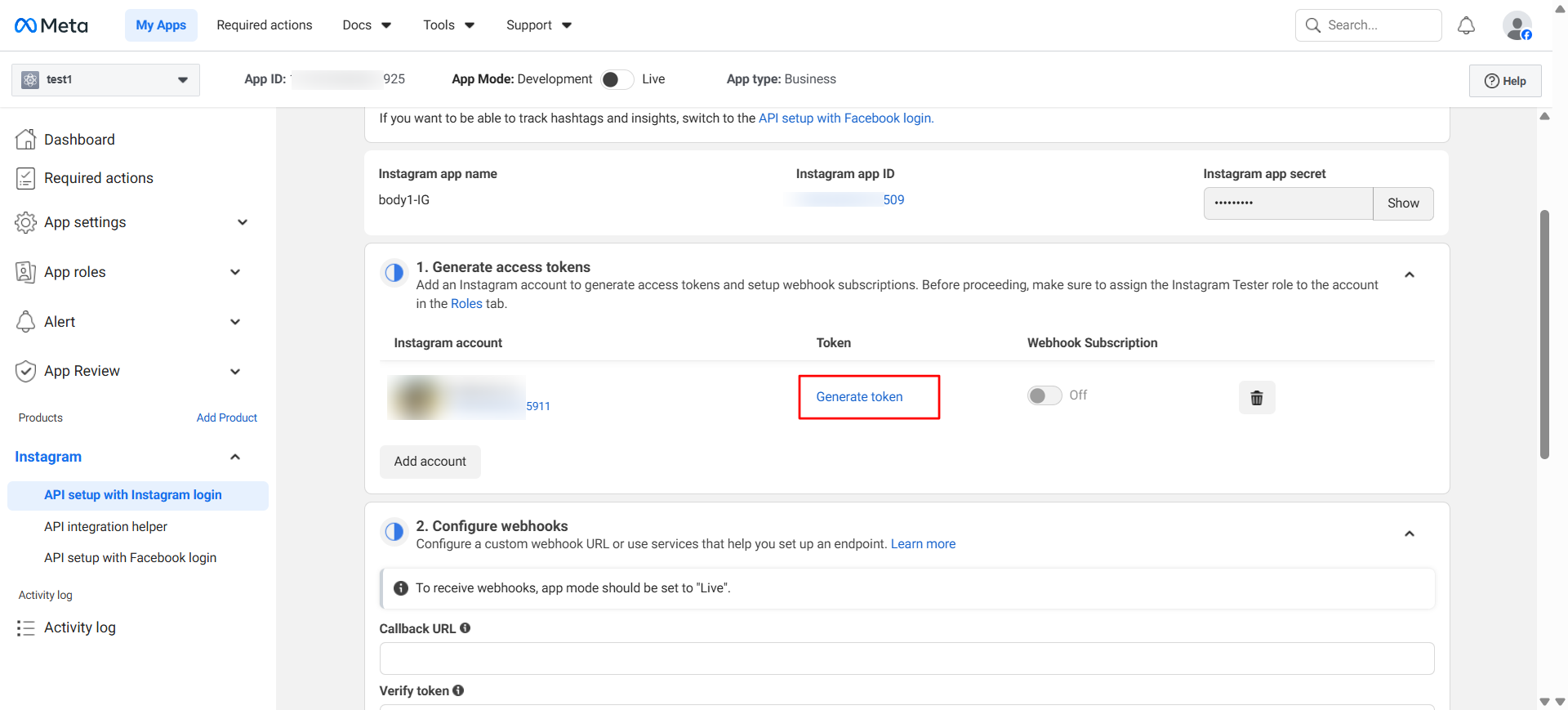The height and width of the screenshot is (710, 1568).
Task: Click the Meta logo
Action: point(51,25)
